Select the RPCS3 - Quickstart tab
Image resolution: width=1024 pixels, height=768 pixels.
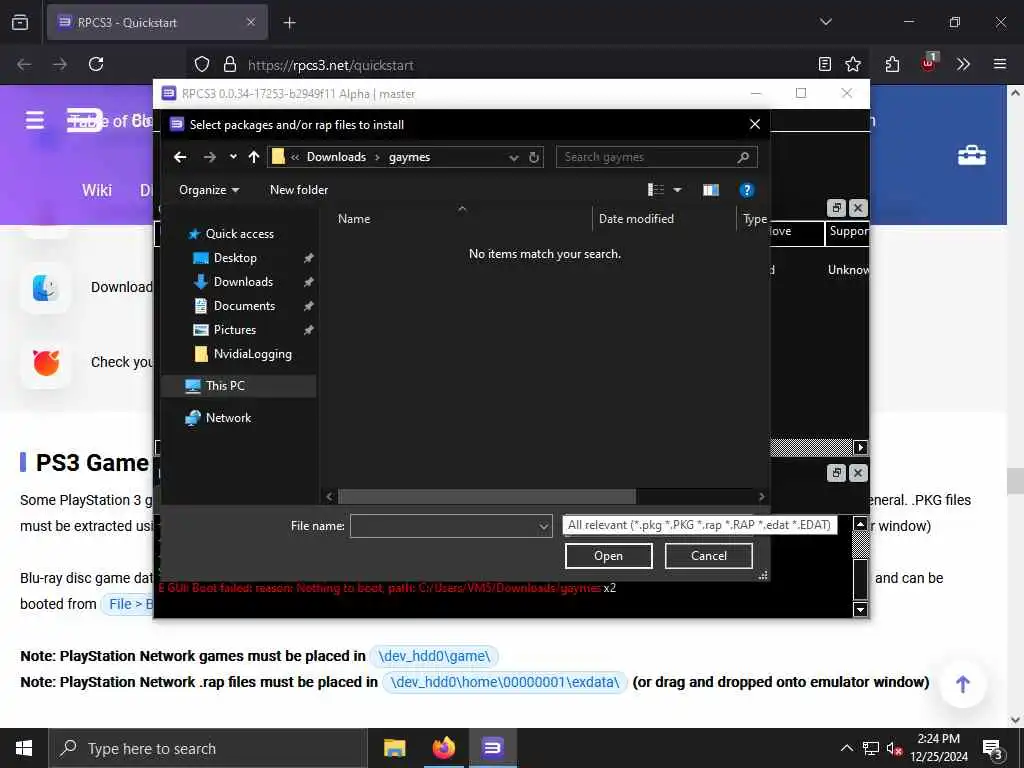[157, 23]
